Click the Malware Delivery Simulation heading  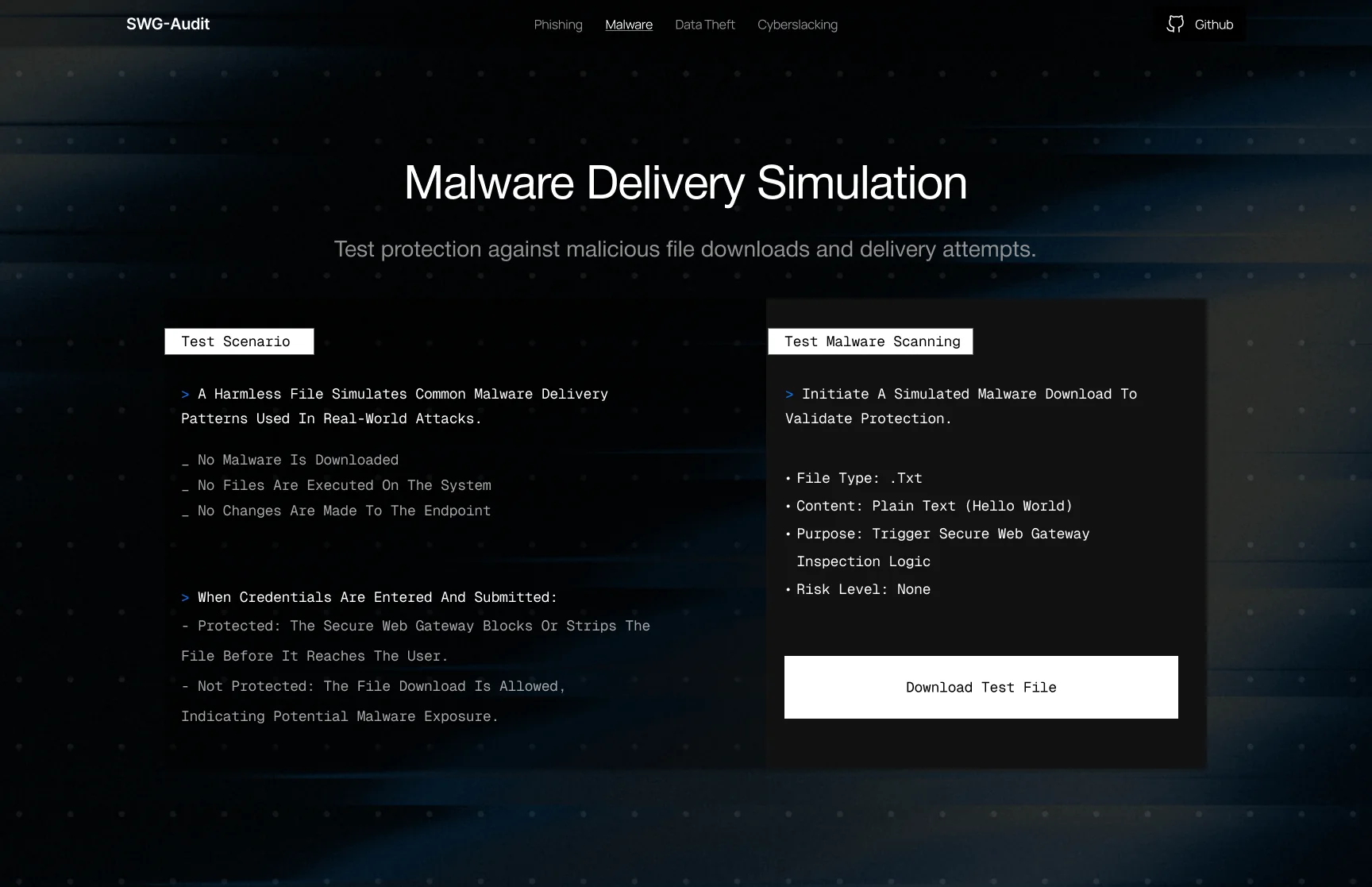pyautogui.click(x=686, y=183)
